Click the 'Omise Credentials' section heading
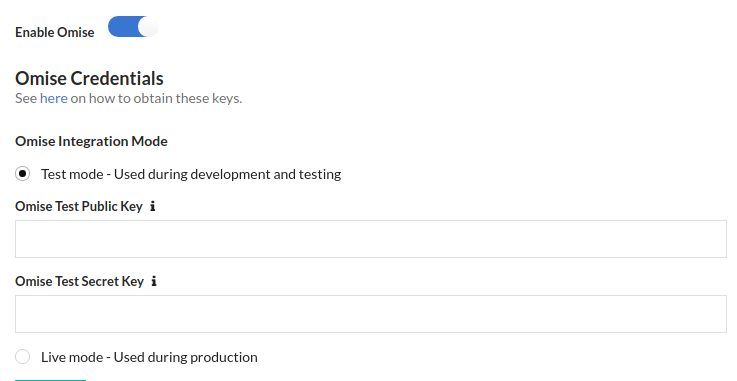 pos(89,78)
